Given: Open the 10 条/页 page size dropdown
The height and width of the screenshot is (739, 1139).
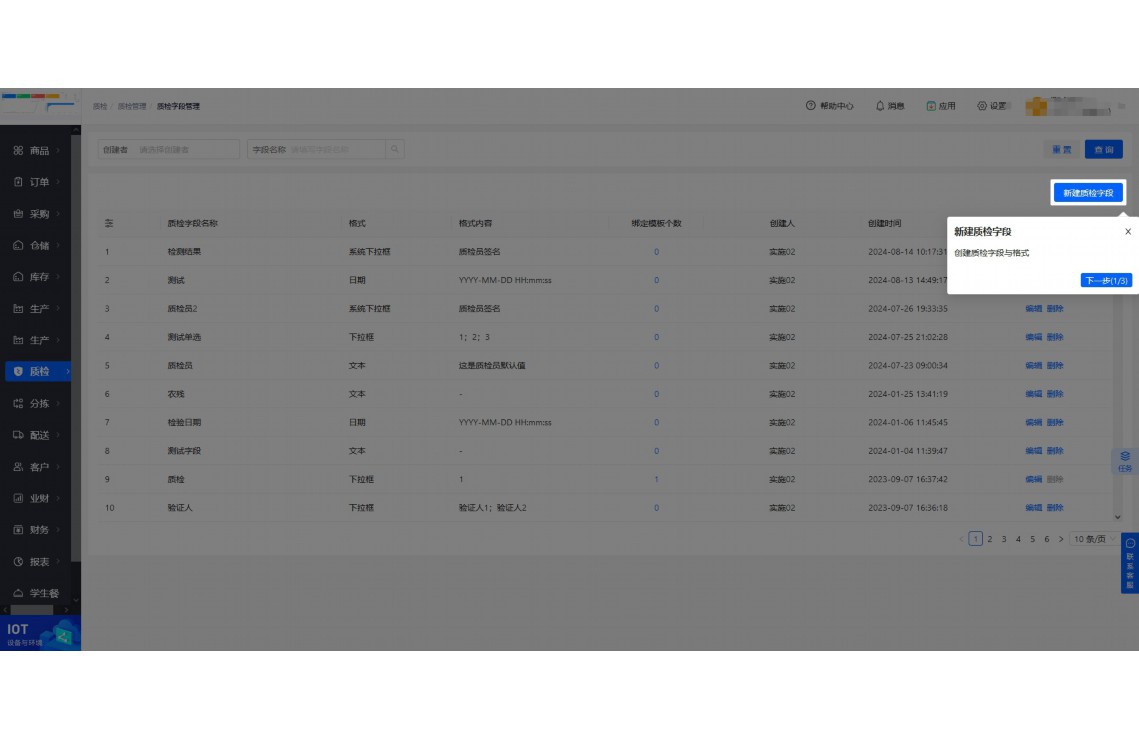Looking at the screenshot, I should coord(1094,539).
